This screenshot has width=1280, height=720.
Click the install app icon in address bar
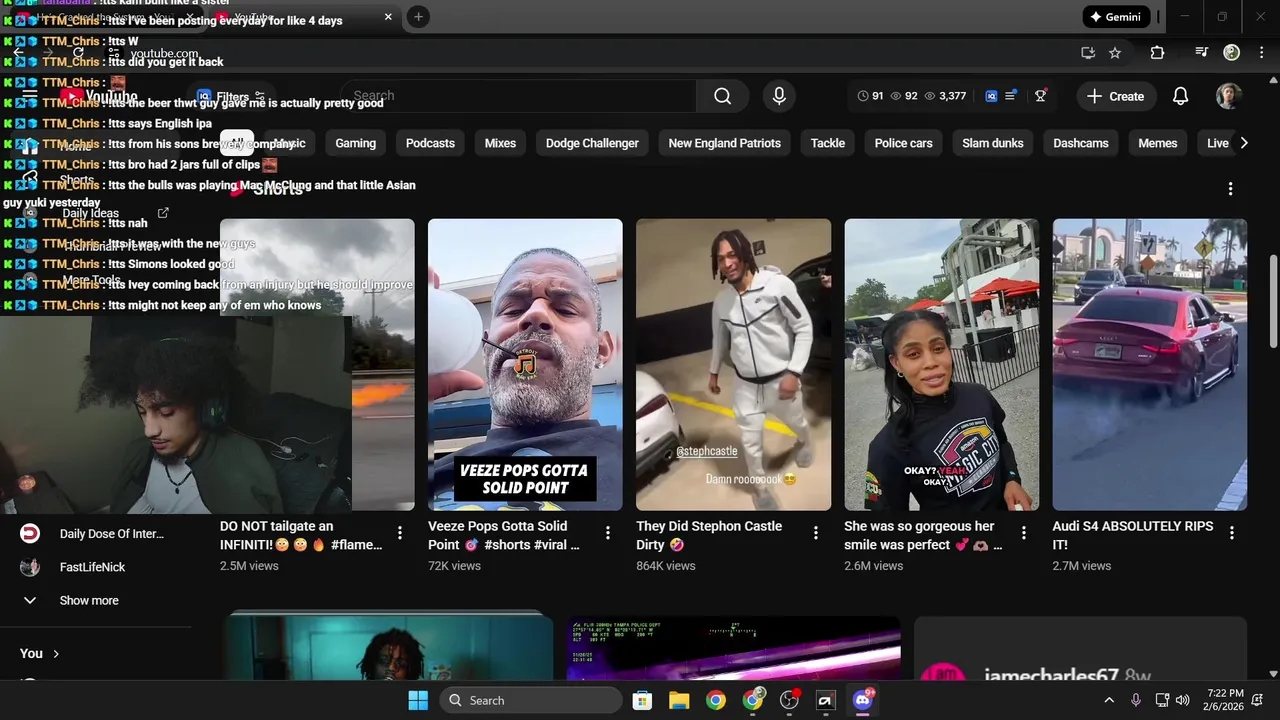1088,53
